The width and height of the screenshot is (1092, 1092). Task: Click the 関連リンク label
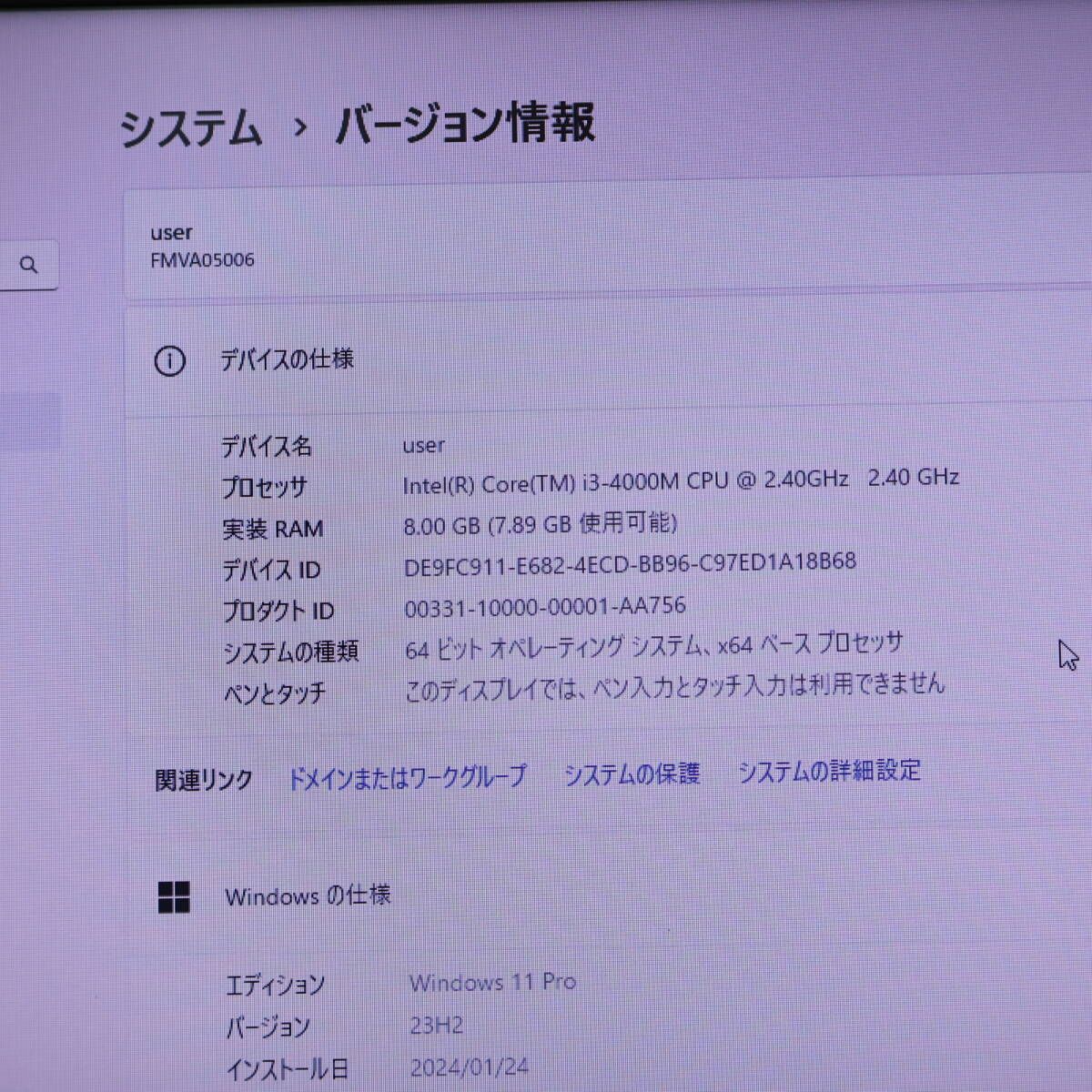point(204,781)
